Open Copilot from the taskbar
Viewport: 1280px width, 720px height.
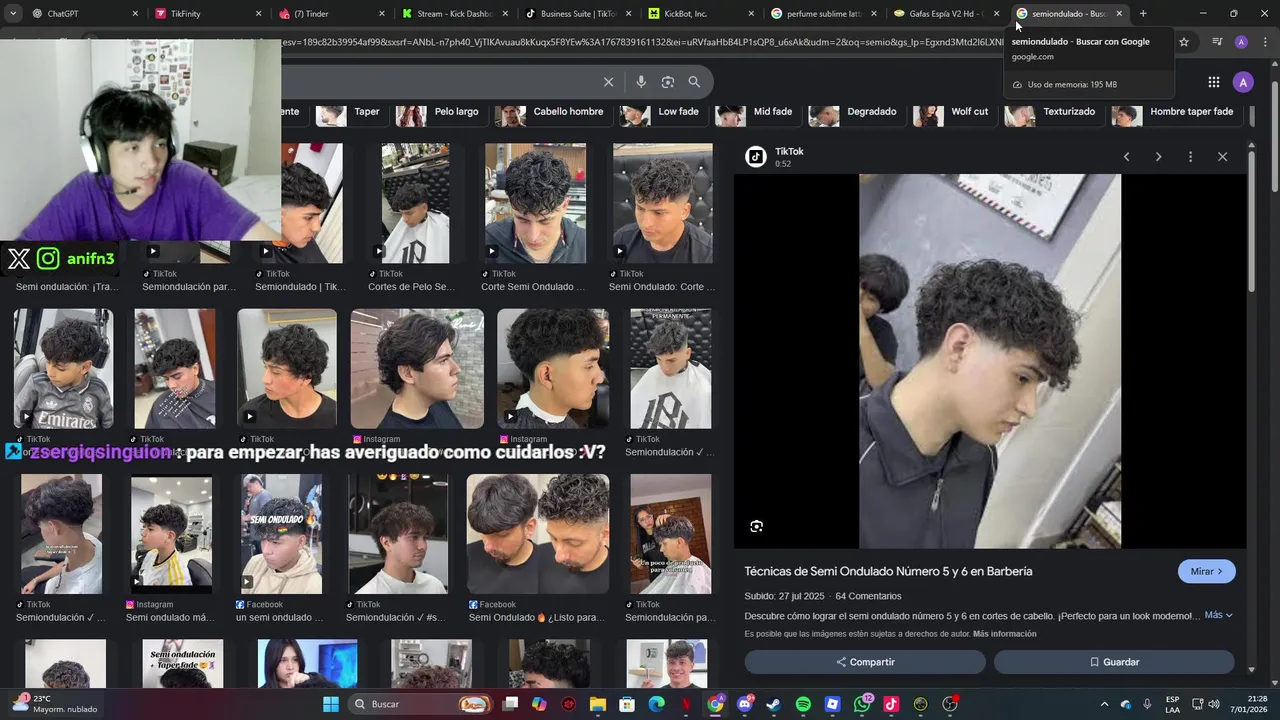pos(539,704)
